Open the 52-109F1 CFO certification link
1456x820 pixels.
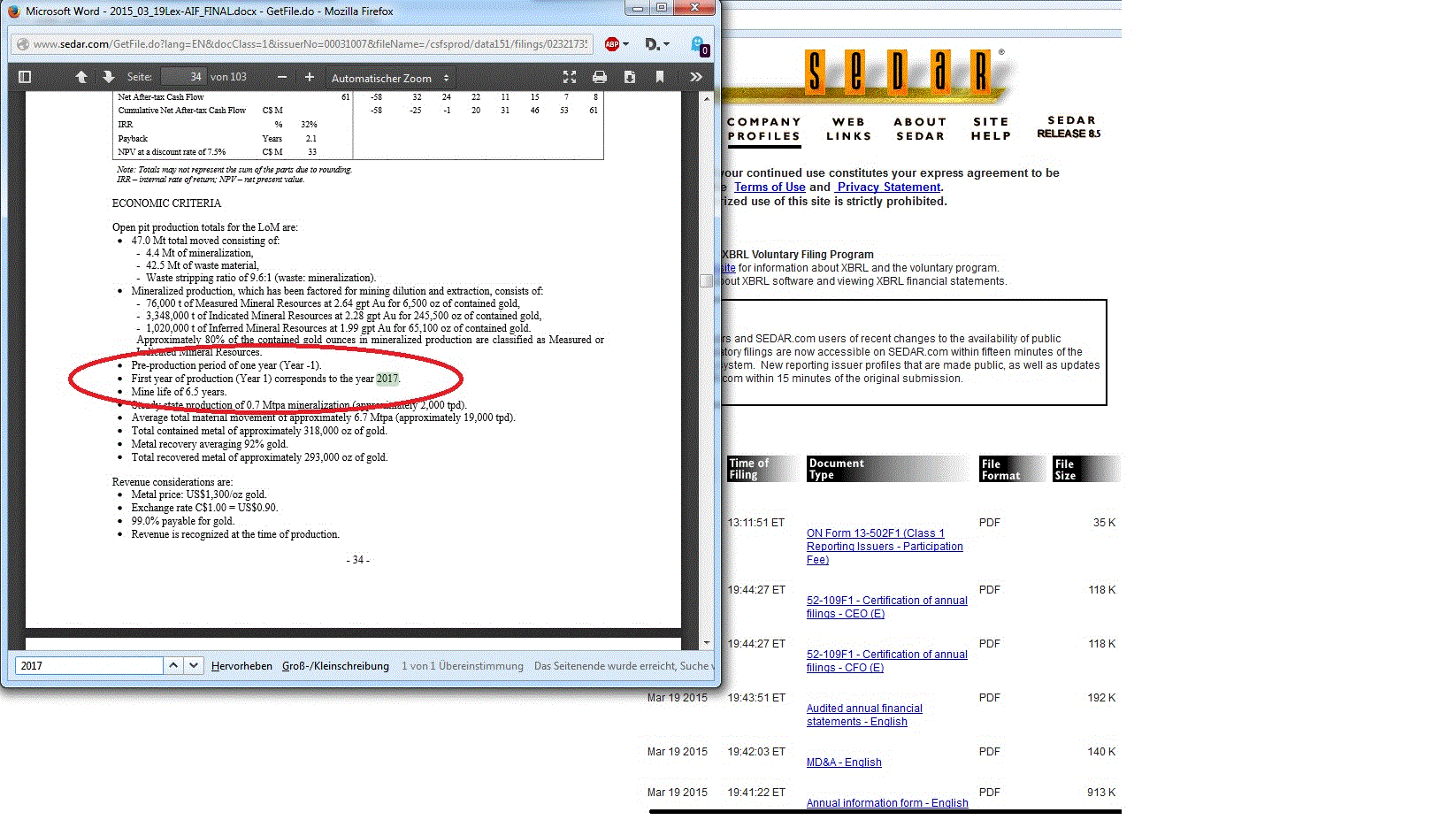click(886, 661)
